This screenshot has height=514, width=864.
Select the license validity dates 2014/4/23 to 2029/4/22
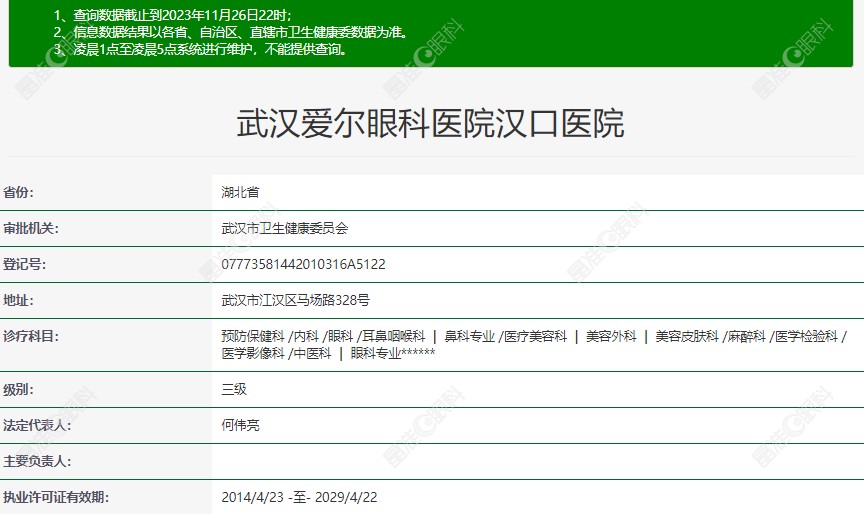pos(299,497)
